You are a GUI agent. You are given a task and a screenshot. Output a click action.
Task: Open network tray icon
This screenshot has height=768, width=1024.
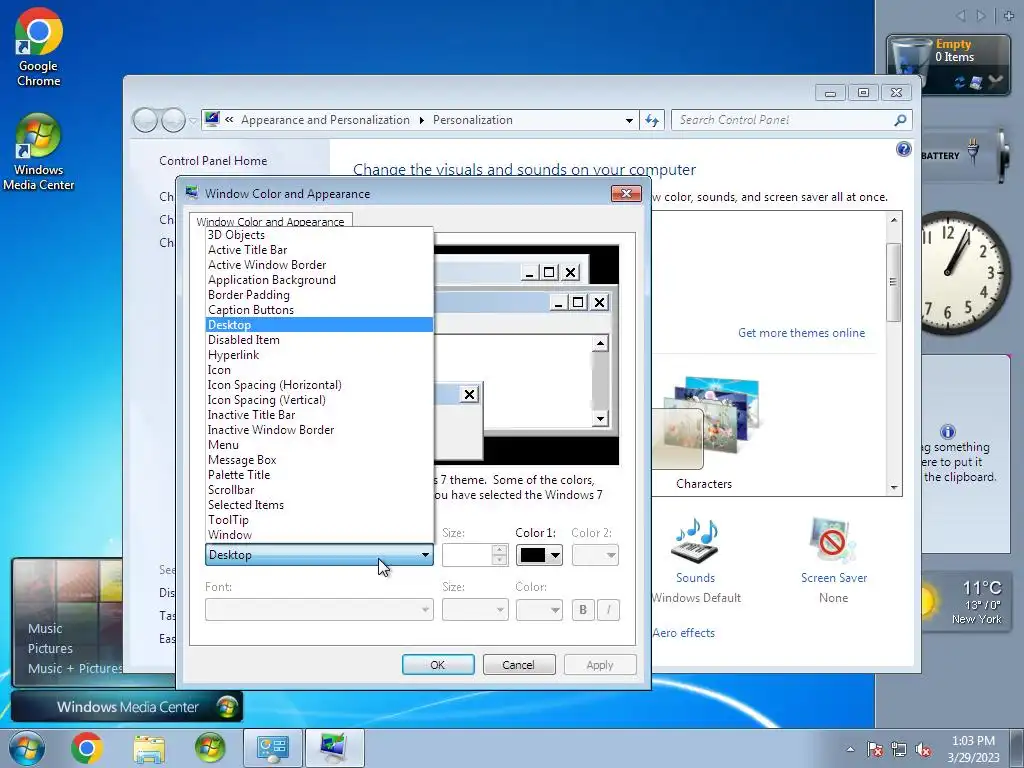pyautogui.click(x=899, y=750)
